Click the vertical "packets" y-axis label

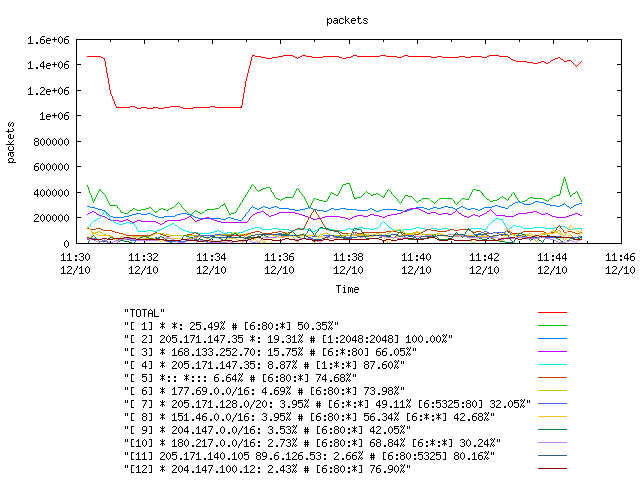[11, 142]
